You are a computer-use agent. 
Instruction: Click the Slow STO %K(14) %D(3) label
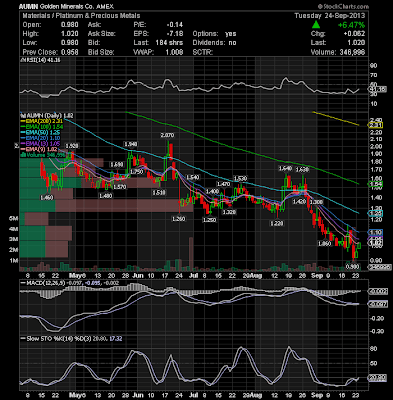tap(55, 339)
